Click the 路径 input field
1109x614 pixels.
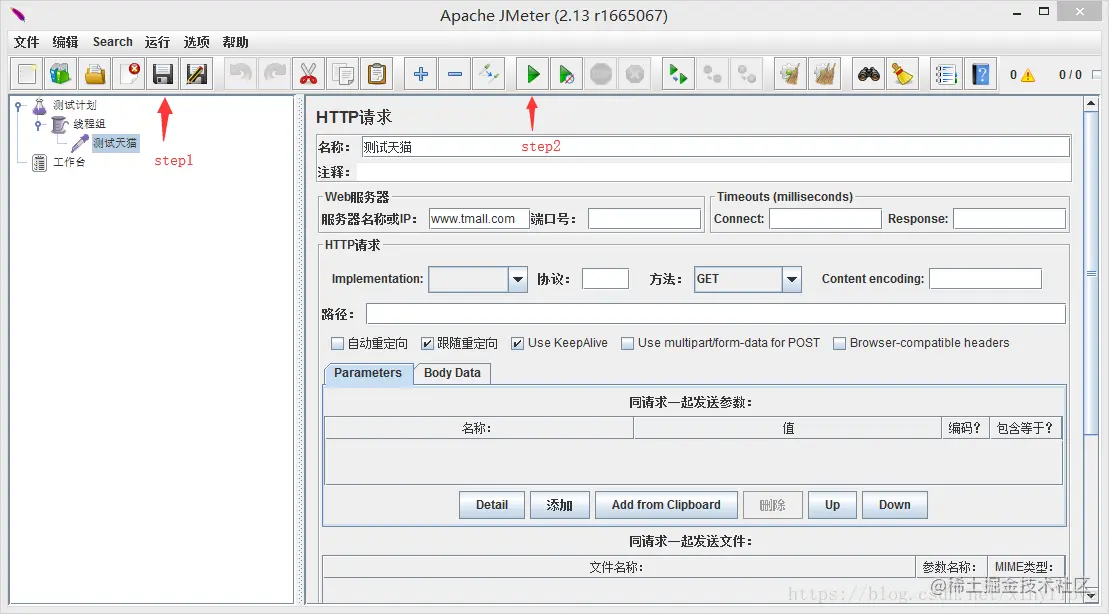click(x=716, y=313)
